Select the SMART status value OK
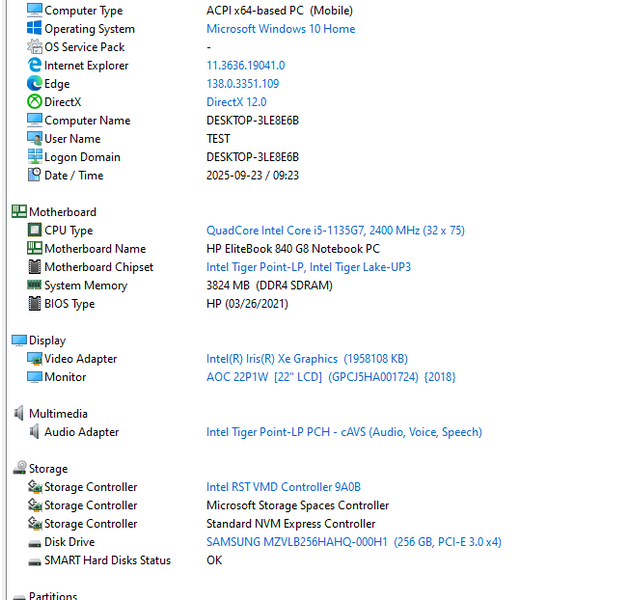Image resolution: width=628 pixels, height=600 pixels. click(214, 560)
